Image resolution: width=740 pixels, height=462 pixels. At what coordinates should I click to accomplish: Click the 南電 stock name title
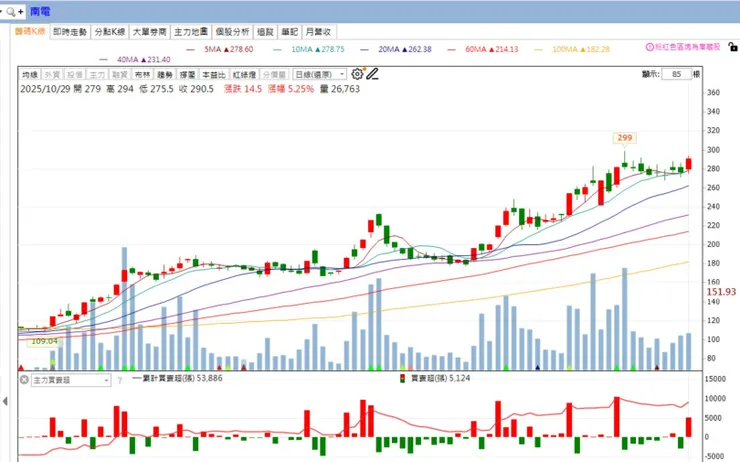pos(40,11)
